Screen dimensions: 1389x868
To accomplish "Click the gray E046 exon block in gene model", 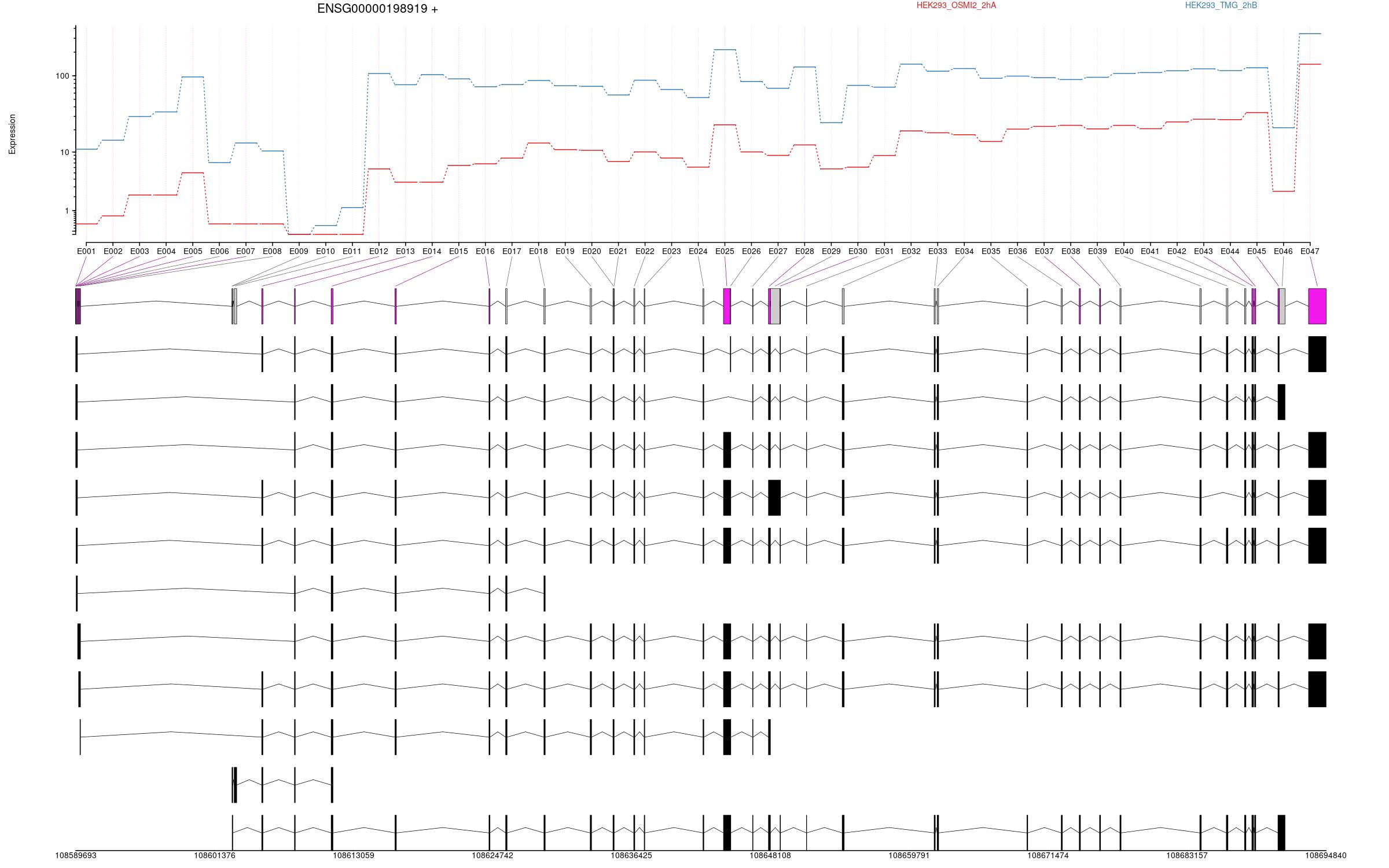I will click(1283, 306).
